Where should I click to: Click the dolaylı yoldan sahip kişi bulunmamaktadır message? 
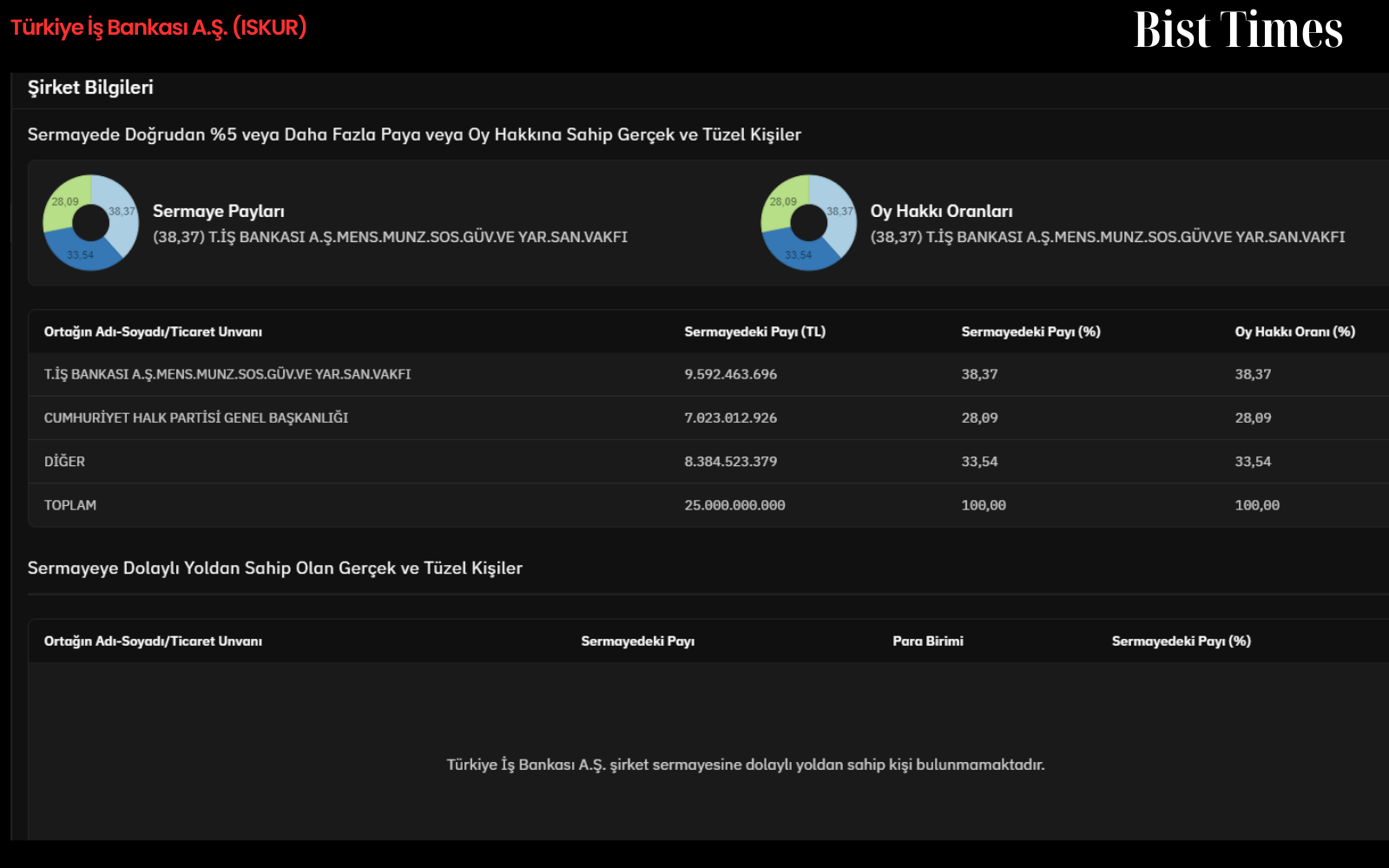click(x=746, y=765)
